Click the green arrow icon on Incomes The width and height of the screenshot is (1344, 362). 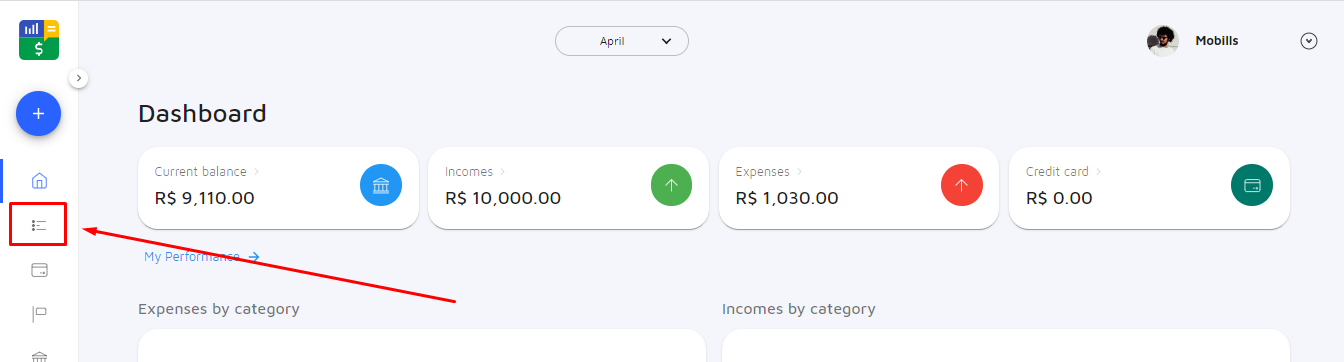click(671, 185)
